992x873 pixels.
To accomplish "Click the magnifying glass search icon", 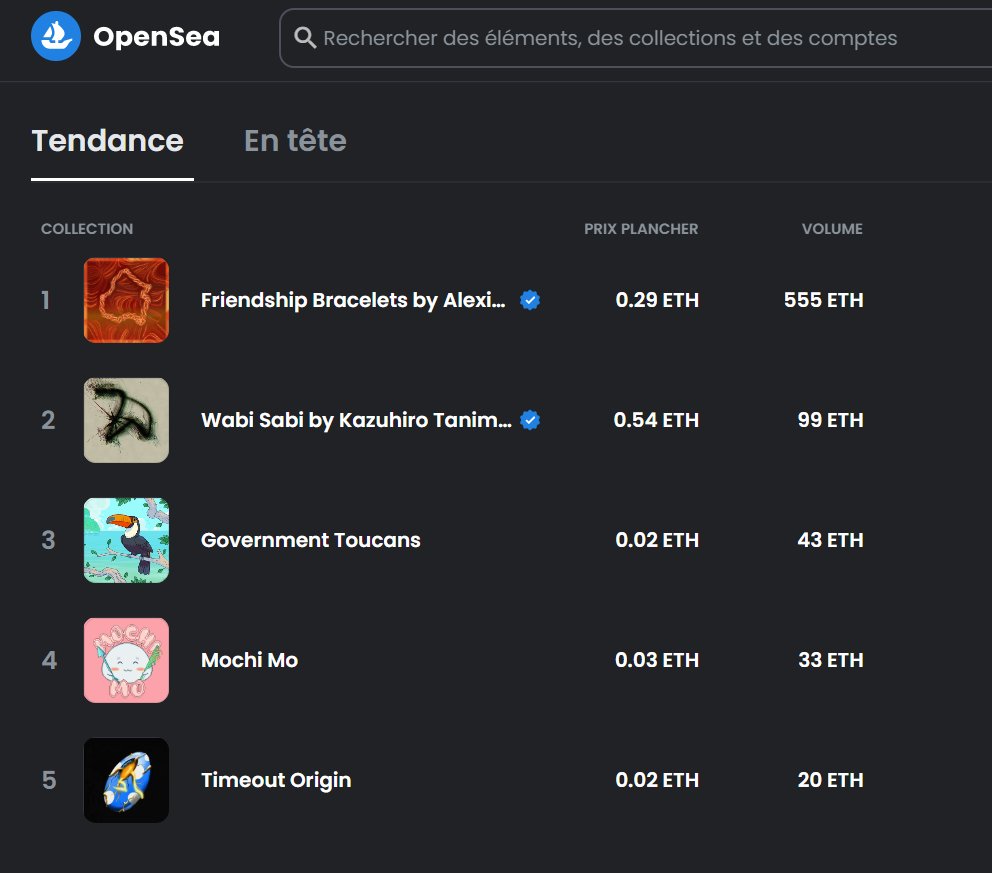I will (x=305, y=38).
